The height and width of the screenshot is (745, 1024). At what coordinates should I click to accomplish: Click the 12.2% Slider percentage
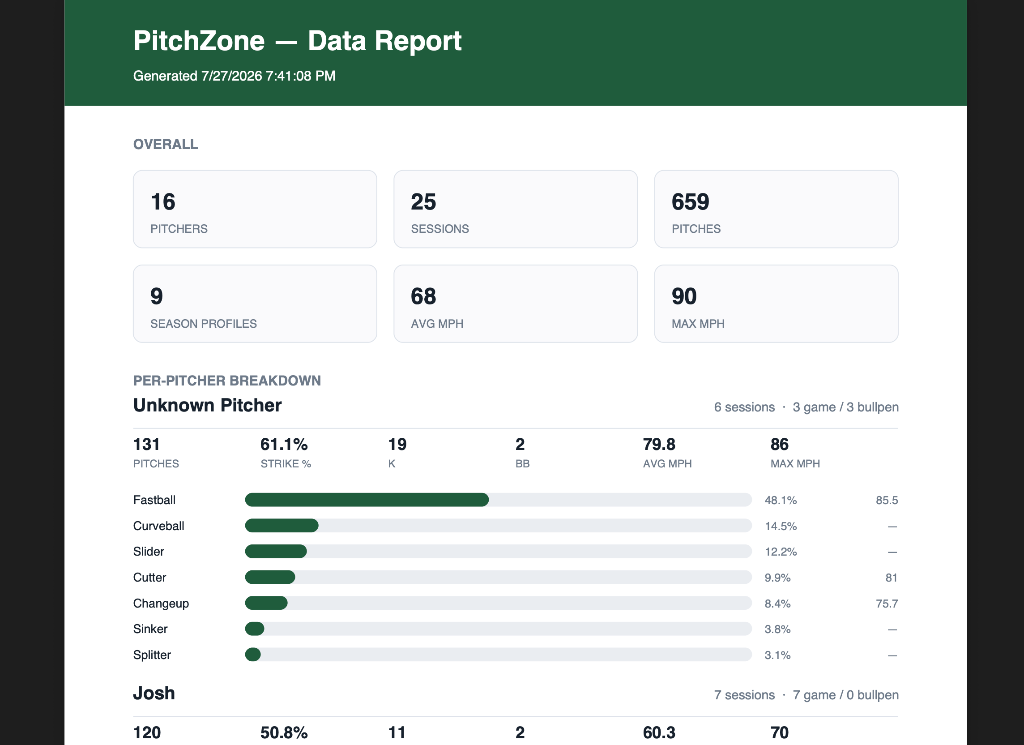pyautogui.click(x=780, y=552)
